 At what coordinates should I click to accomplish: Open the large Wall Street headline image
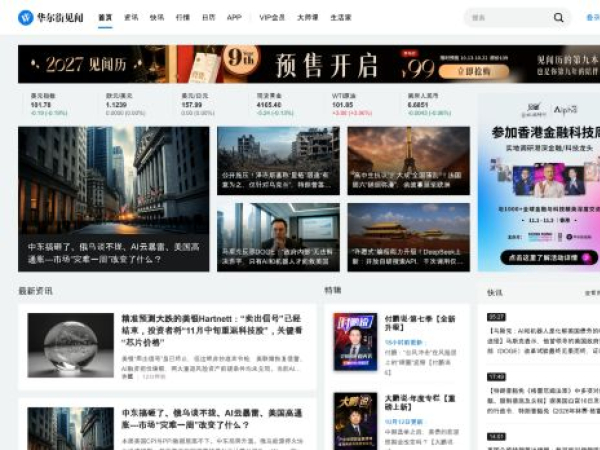[114, 199]
